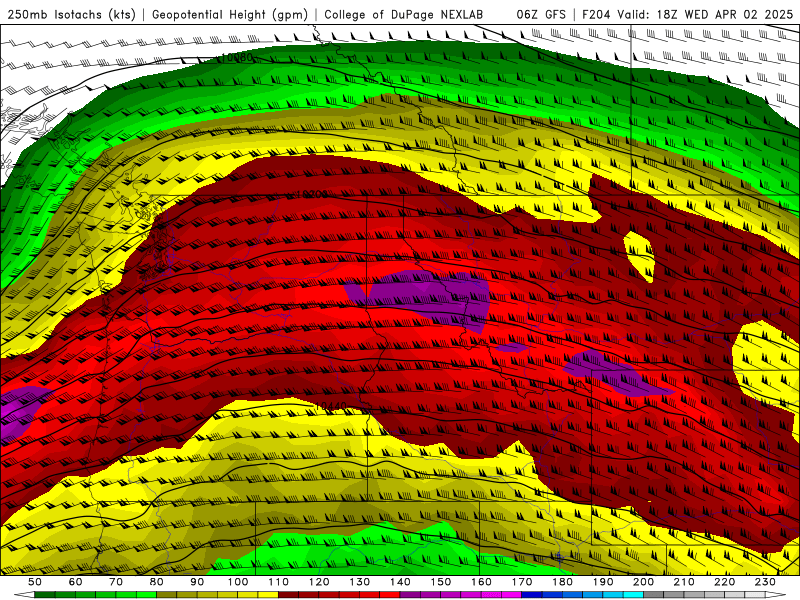Image resolution: width=800 pixels, height=600 pixels.
Task: Select the bright red swatch just before 140
Action: tap(390, 595)
